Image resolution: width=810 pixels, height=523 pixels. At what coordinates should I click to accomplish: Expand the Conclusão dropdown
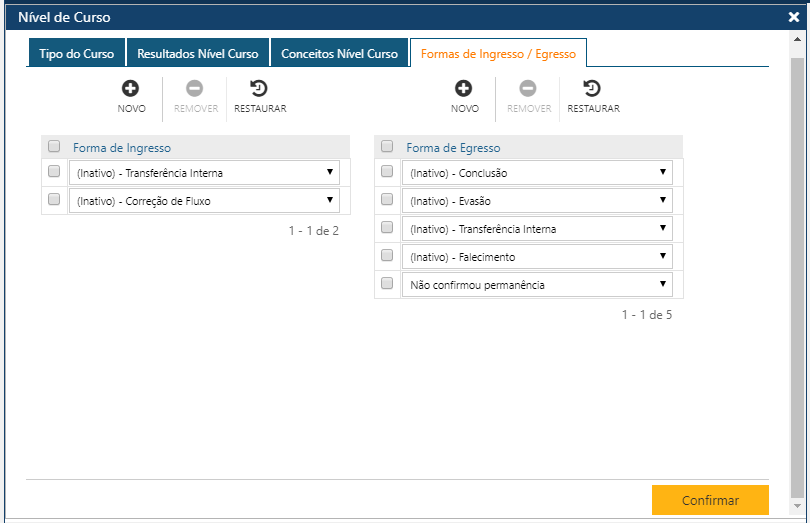point(537,173)
